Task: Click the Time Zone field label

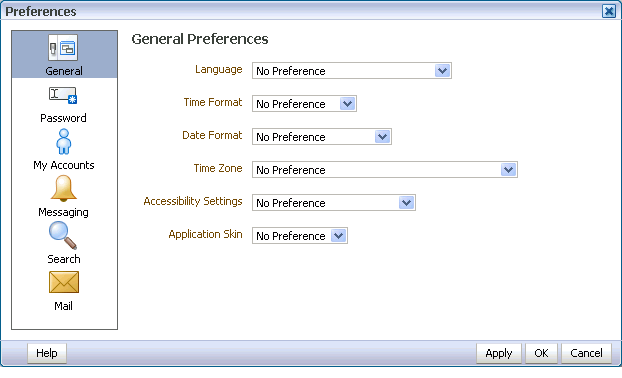Action: click(x=218, y=168)
